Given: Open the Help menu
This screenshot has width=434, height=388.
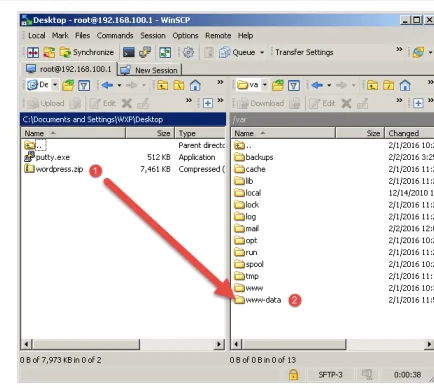Looking at the screenshot, I should coord(245,35).
